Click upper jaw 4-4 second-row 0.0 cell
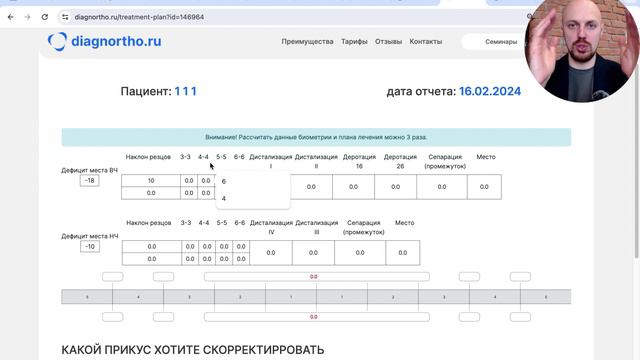This screenshot has height=360, width=640. coord(206,193)
